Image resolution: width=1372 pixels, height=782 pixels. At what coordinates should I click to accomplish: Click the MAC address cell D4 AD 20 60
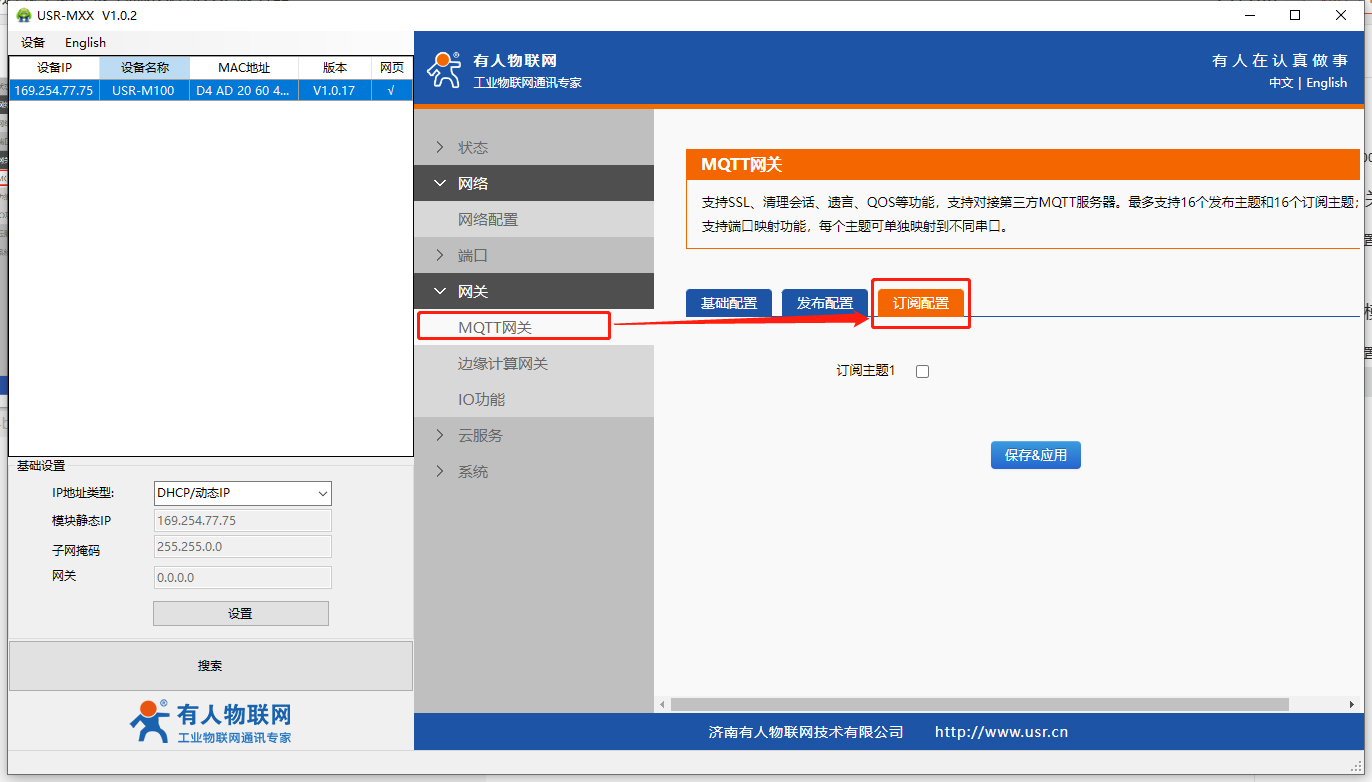tap(244, 90)
